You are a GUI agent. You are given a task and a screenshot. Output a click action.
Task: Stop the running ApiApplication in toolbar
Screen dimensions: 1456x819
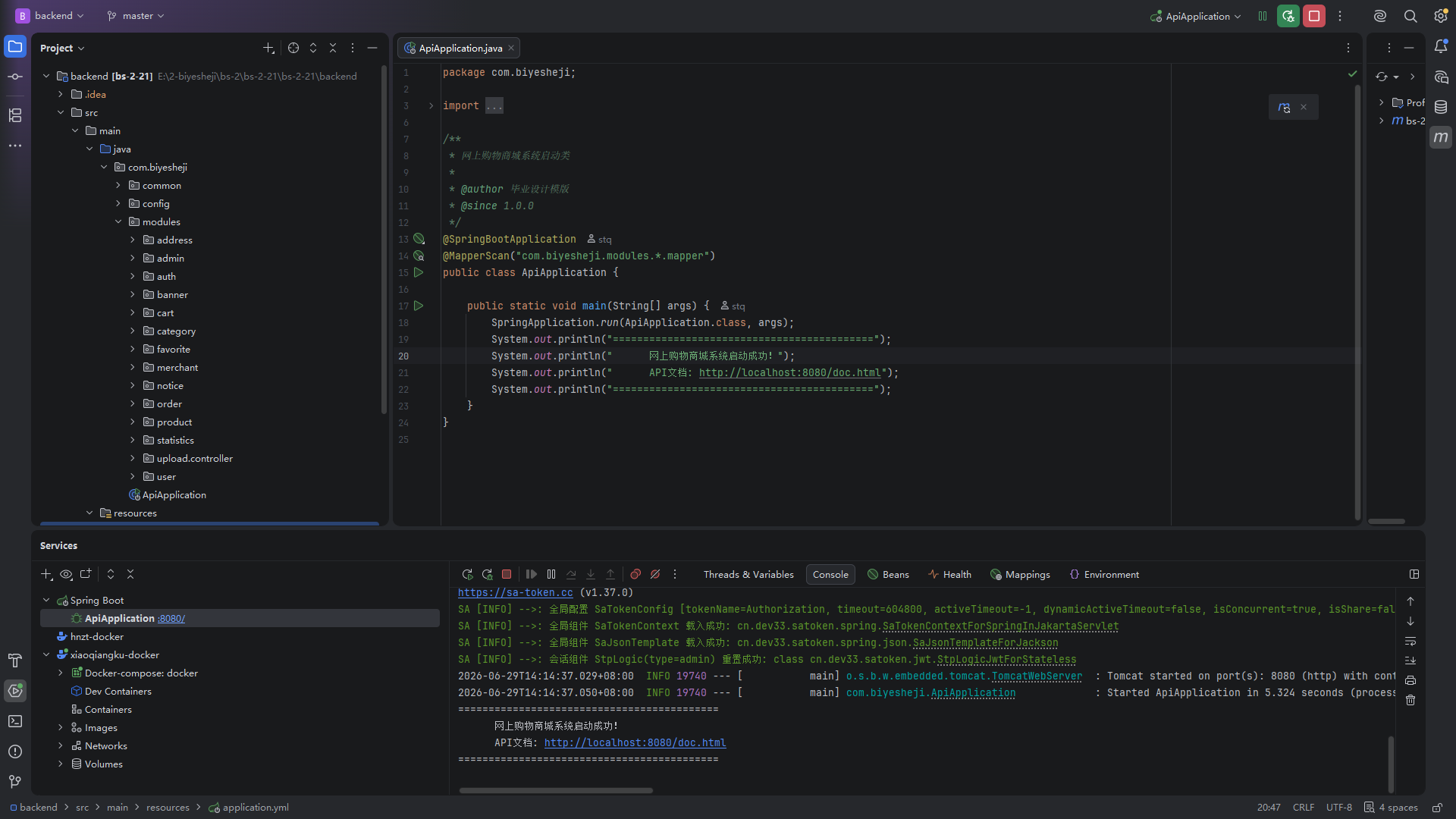(x=1314, y=16)
